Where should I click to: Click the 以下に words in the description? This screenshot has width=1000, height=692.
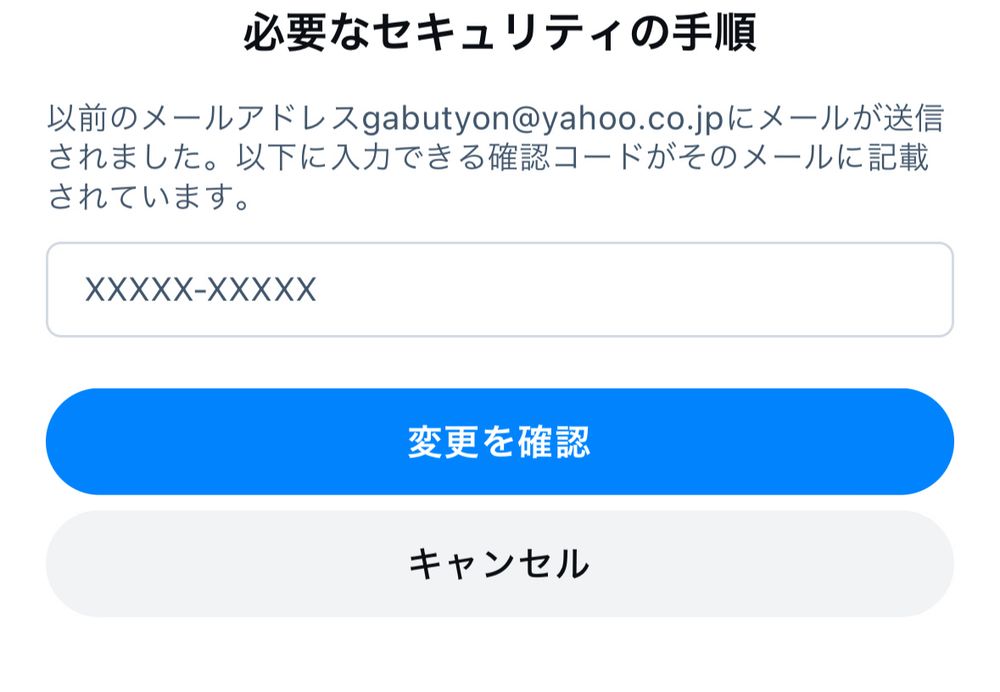(283, 158)
